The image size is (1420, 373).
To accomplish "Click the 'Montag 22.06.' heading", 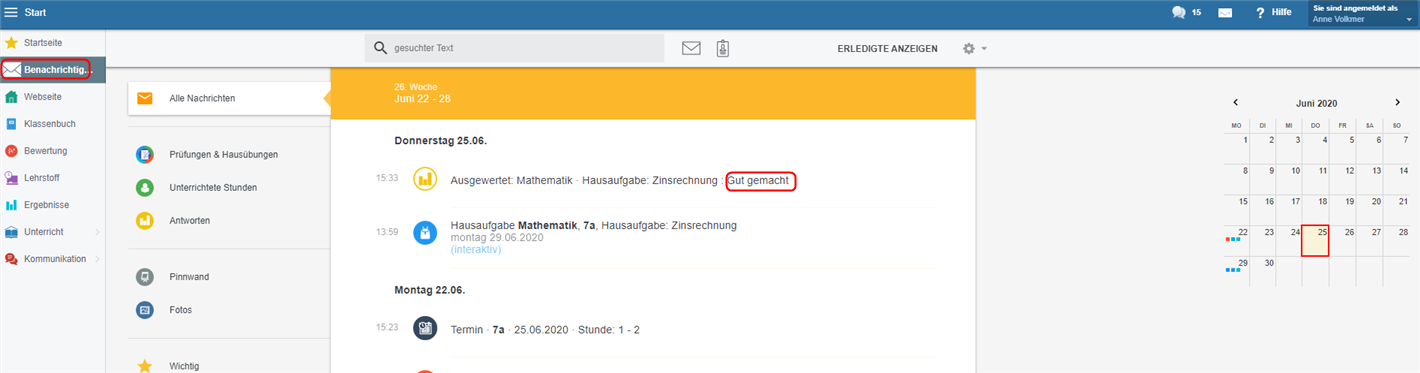I will [x=430, y=290].
